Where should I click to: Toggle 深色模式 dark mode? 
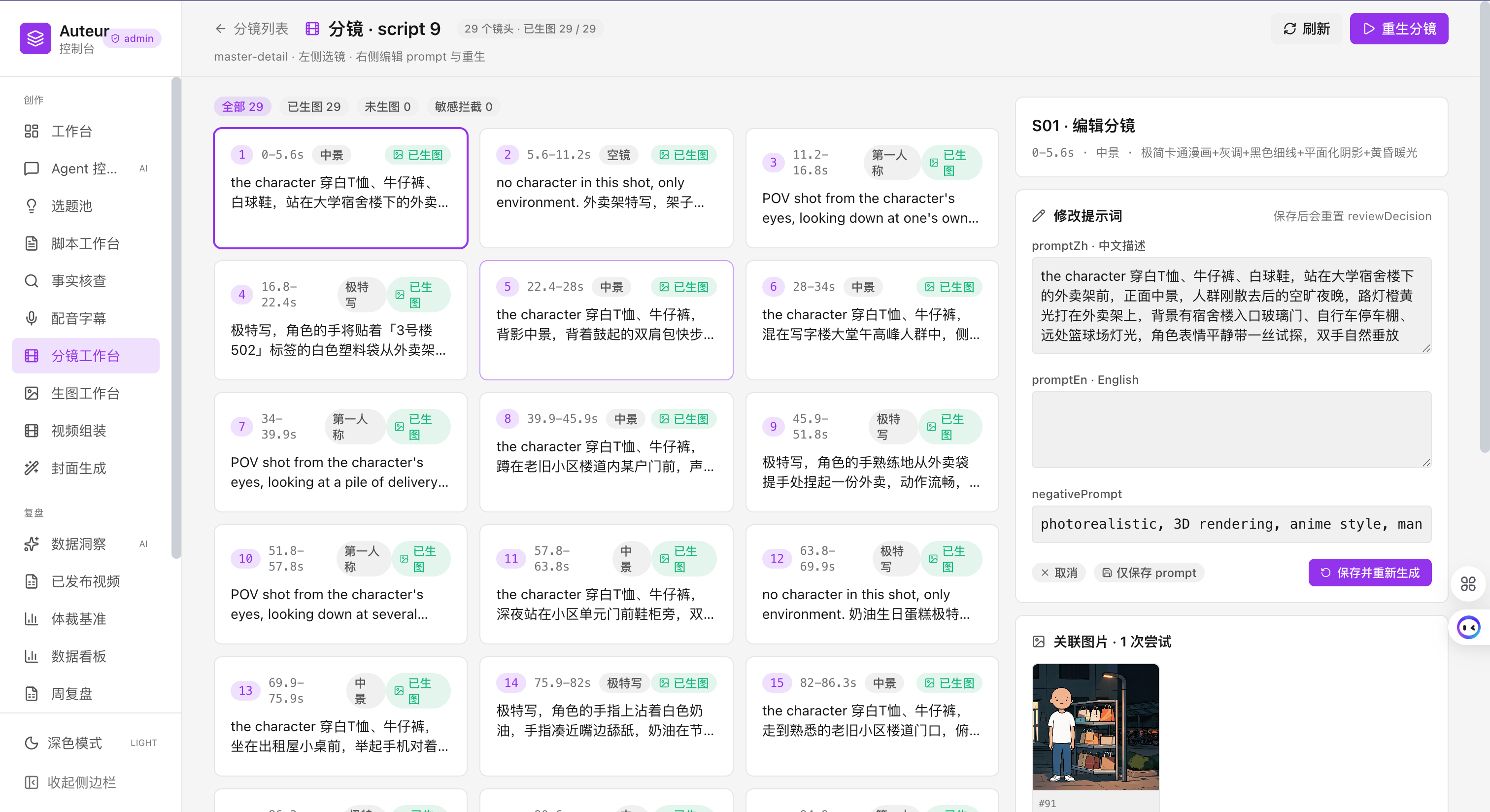[x=91, y=743]
